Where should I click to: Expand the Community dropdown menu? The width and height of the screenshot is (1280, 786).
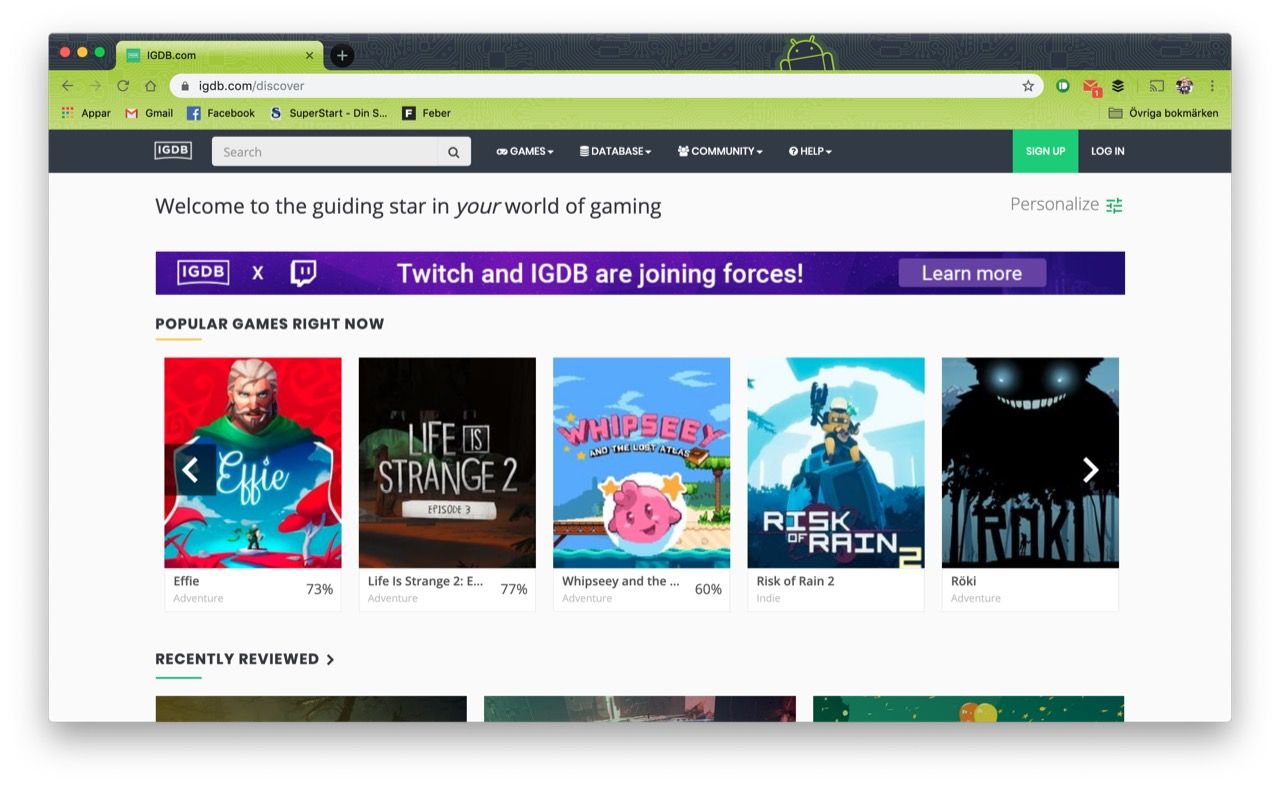(x=720, y=152)
